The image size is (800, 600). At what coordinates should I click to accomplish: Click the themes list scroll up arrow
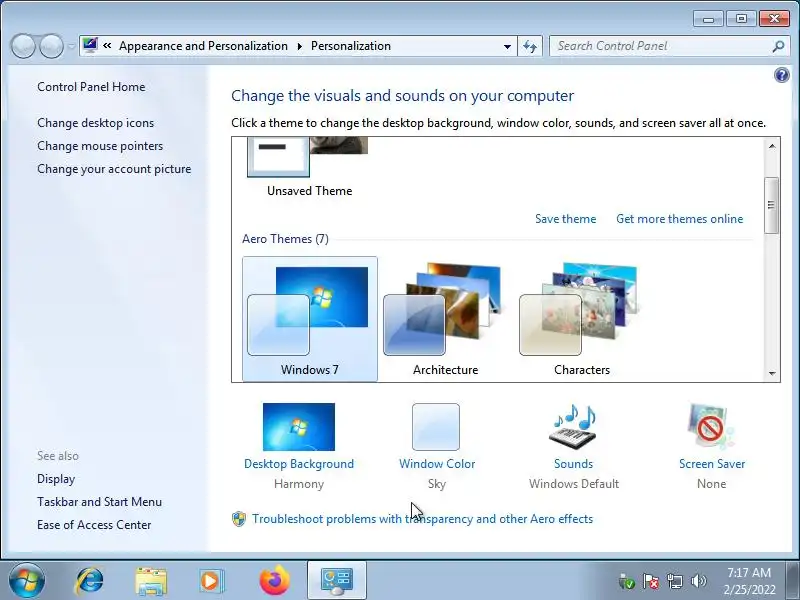pos(772,146)
